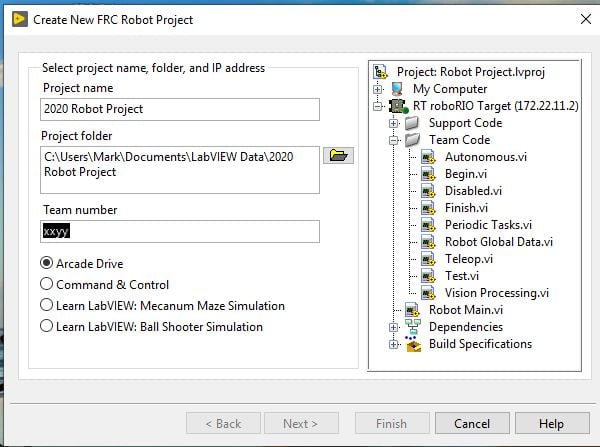Collapse the RT roboRIO Target node
This screenshot has height=447, width=600.
[378, 106]
